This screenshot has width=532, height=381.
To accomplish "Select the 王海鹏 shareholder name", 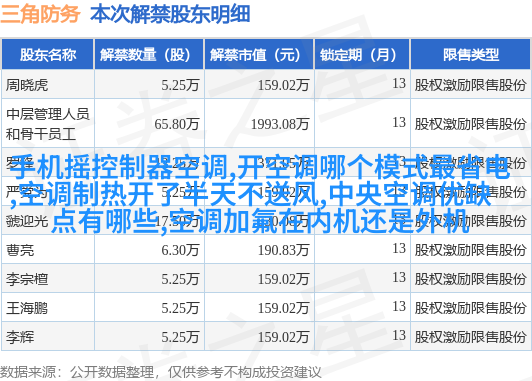I will (x=27, y=308).
